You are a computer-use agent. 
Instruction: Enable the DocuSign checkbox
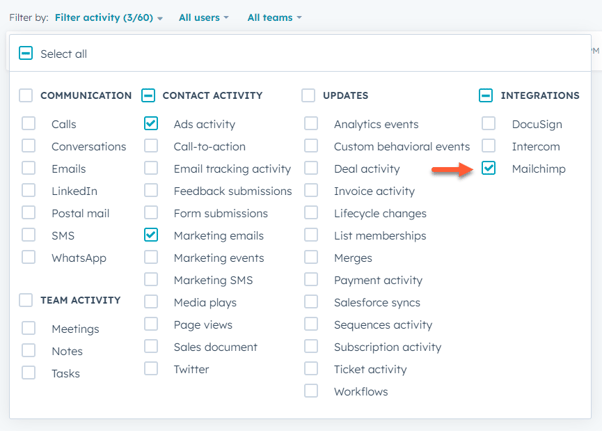(x=488, y=124)
